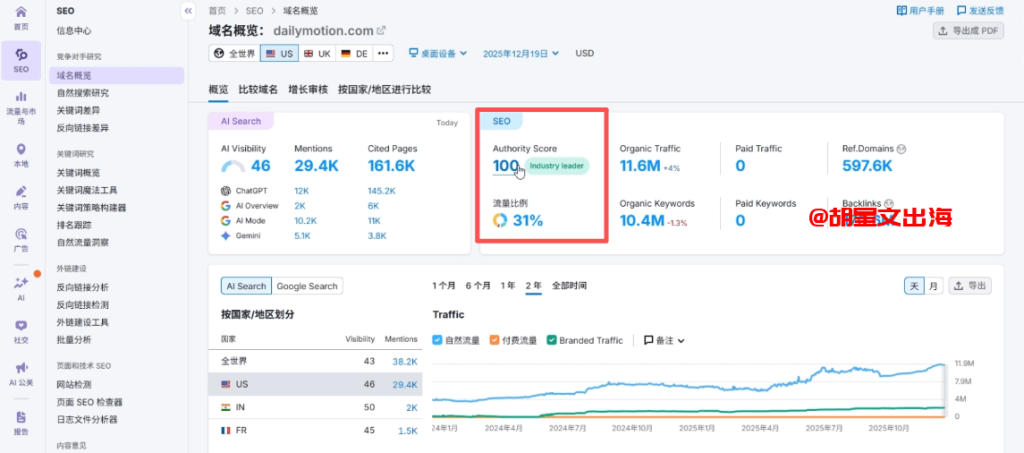Switch chart granularity to 天
Screen dimensions: 1024x453
914,285
